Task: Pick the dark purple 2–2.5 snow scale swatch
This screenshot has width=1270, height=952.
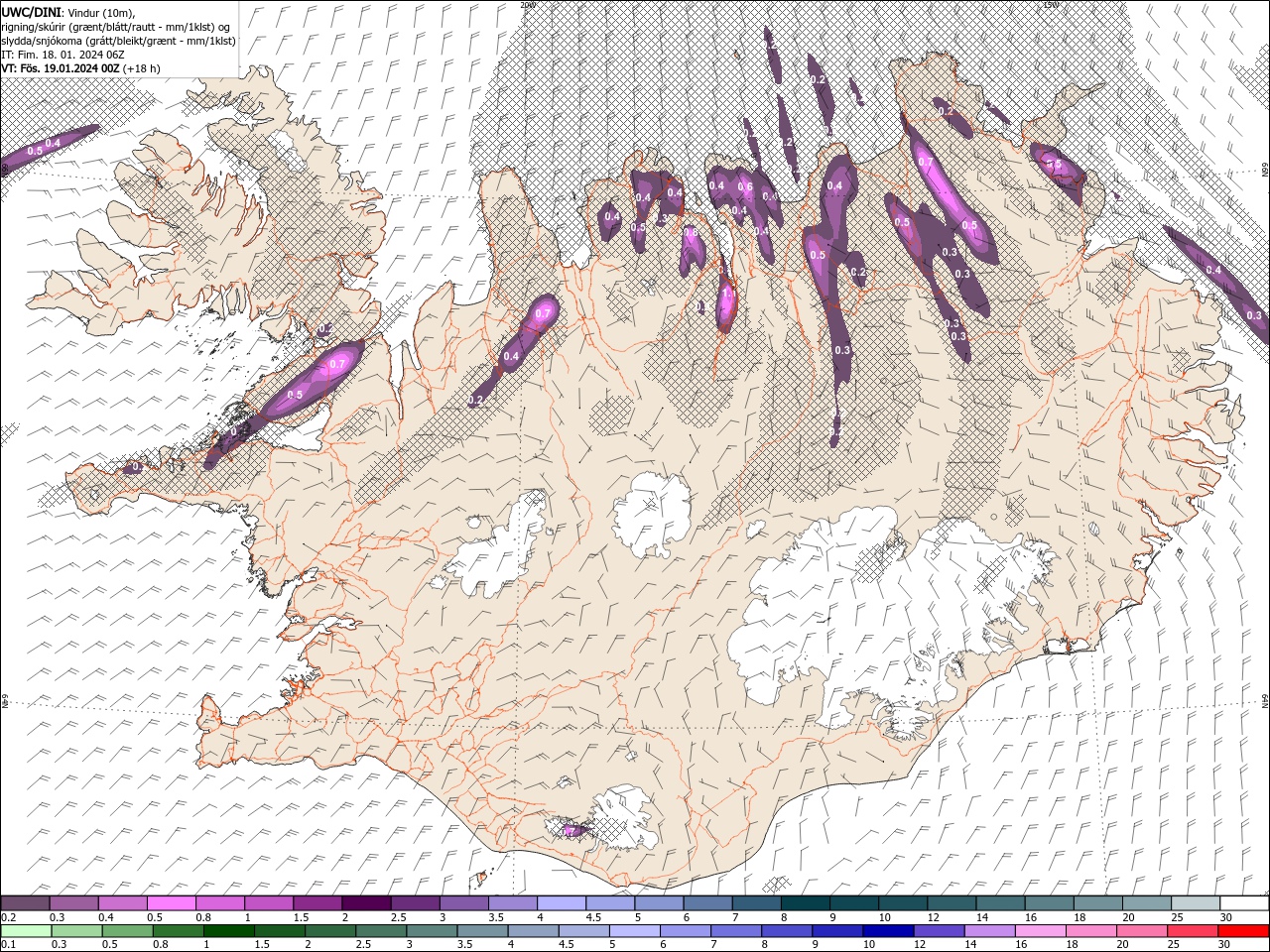Action: pos(366,903)
